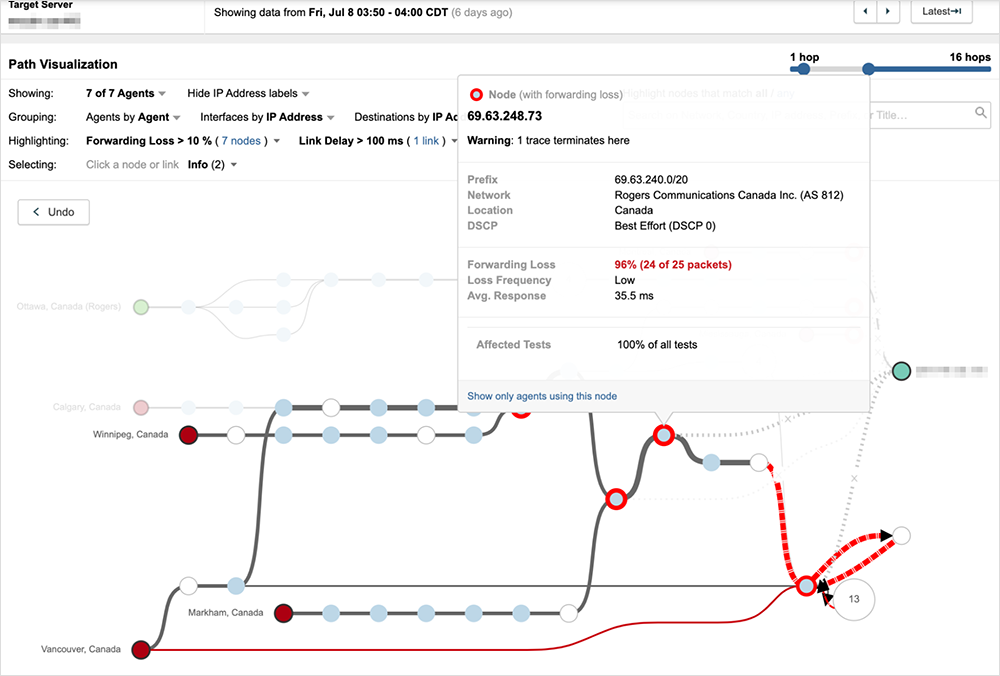Image resolution: width=1000 pixels, height=676 pixels.
Task: Open Agents by Agent grouping dropdown
Action: point(133,117)
